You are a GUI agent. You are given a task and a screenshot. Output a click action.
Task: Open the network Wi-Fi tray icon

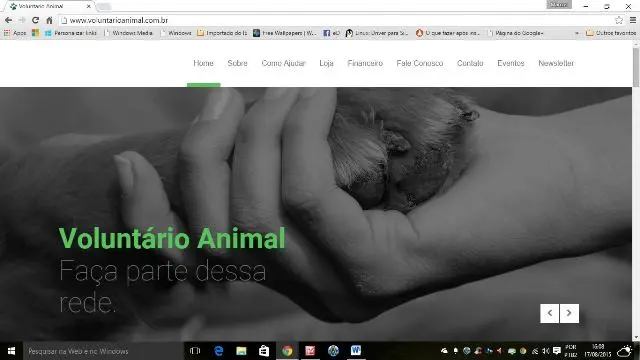point(535,351)
